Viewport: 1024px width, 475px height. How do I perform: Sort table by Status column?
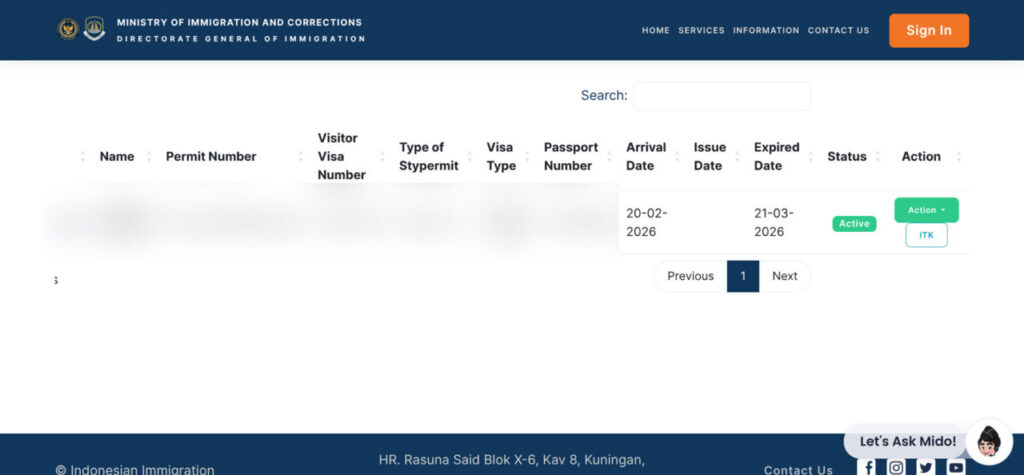coord(846,156)
